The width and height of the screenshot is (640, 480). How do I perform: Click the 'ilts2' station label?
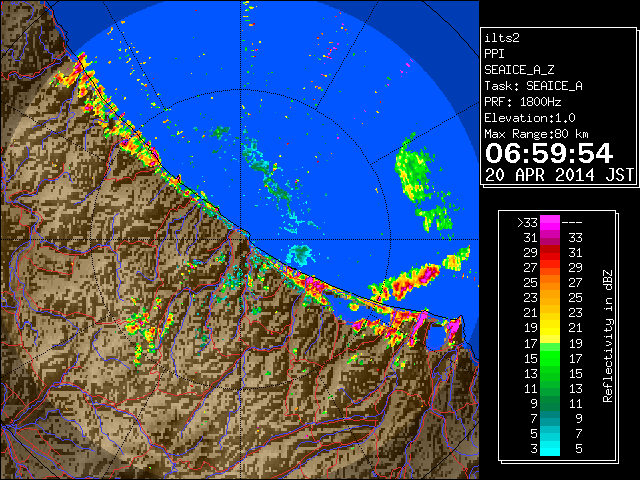click(502, 38)
